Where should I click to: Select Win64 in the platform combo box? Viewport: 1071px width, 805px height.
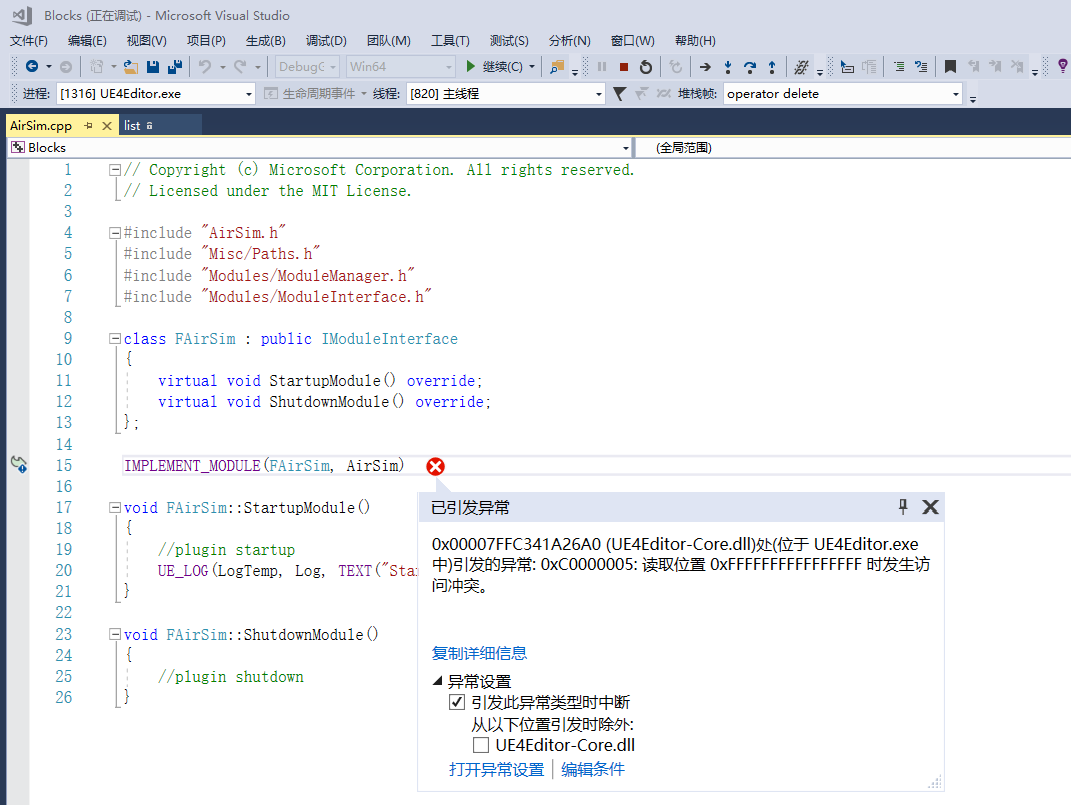click(399, 66)
